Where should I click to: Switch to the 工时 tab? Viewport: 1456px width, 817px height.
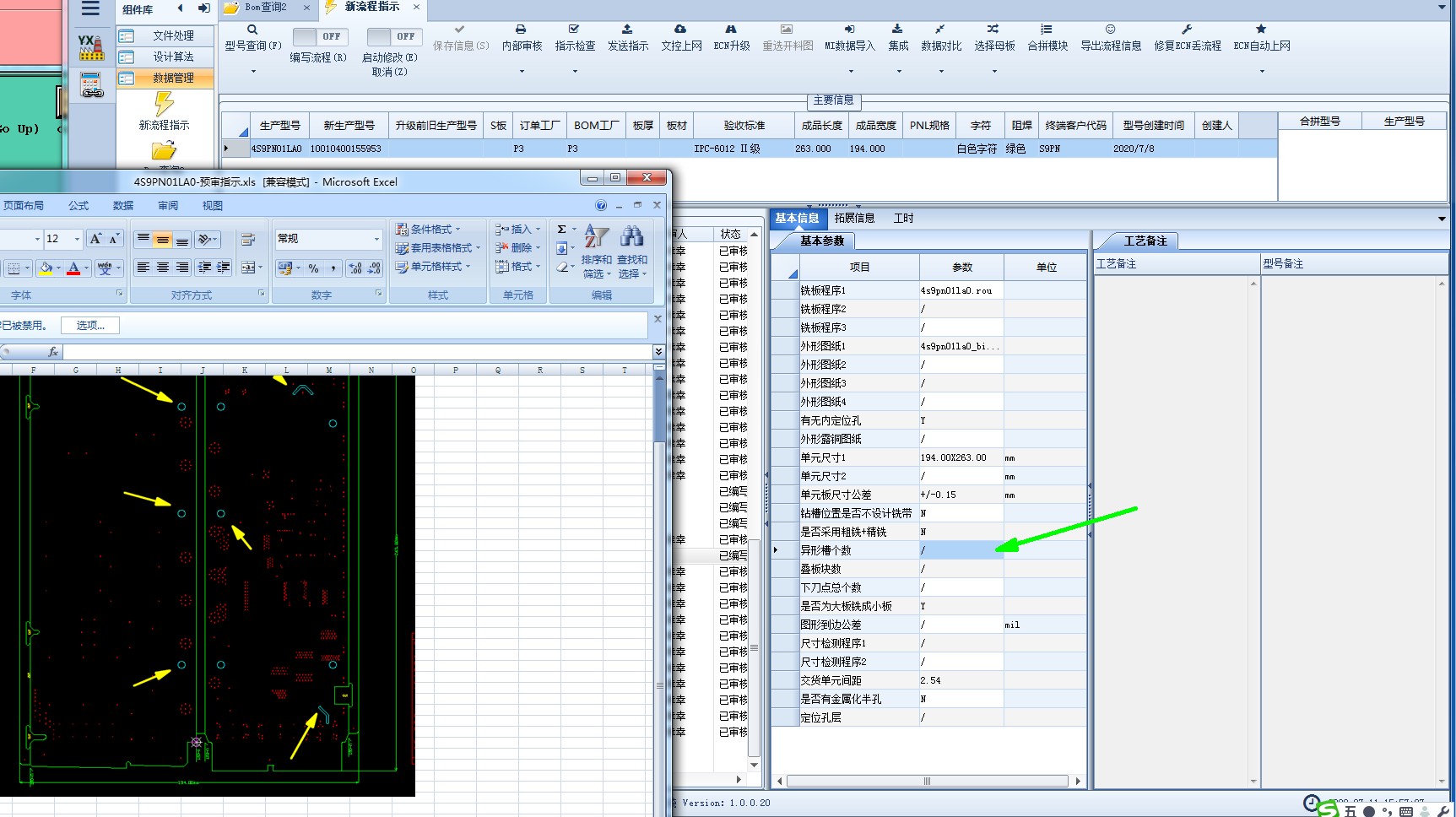coord(903,218)
